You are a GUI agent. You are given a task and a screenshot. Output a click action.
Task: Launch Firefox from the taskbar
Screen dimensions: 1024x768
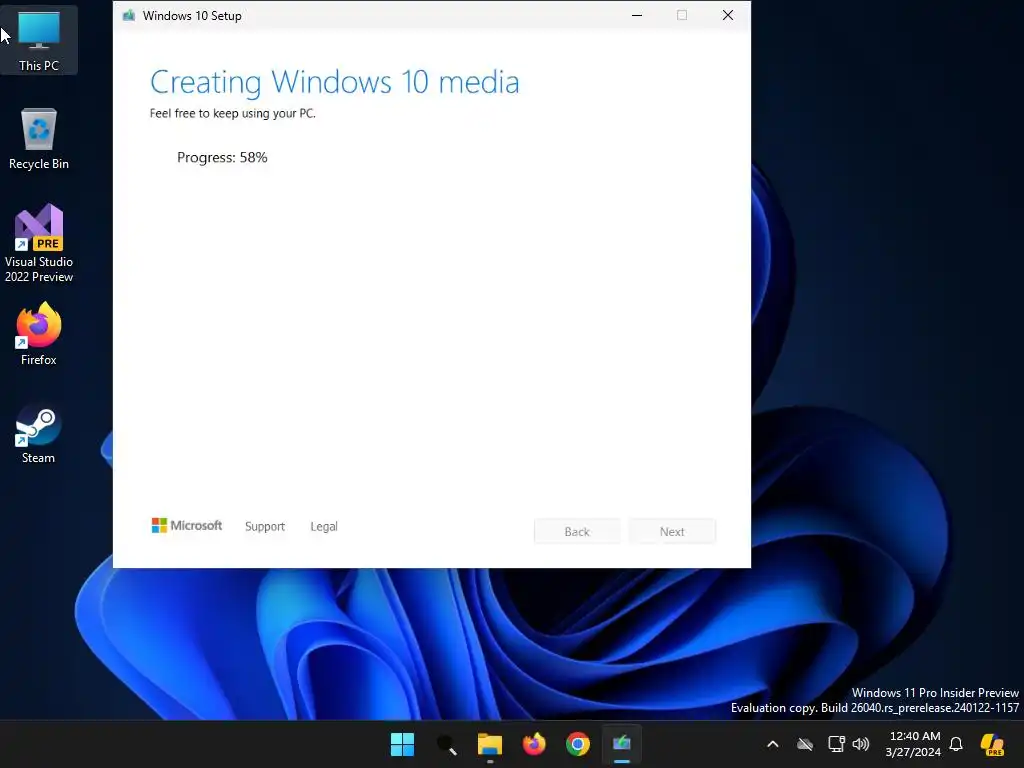click(534, 744)
